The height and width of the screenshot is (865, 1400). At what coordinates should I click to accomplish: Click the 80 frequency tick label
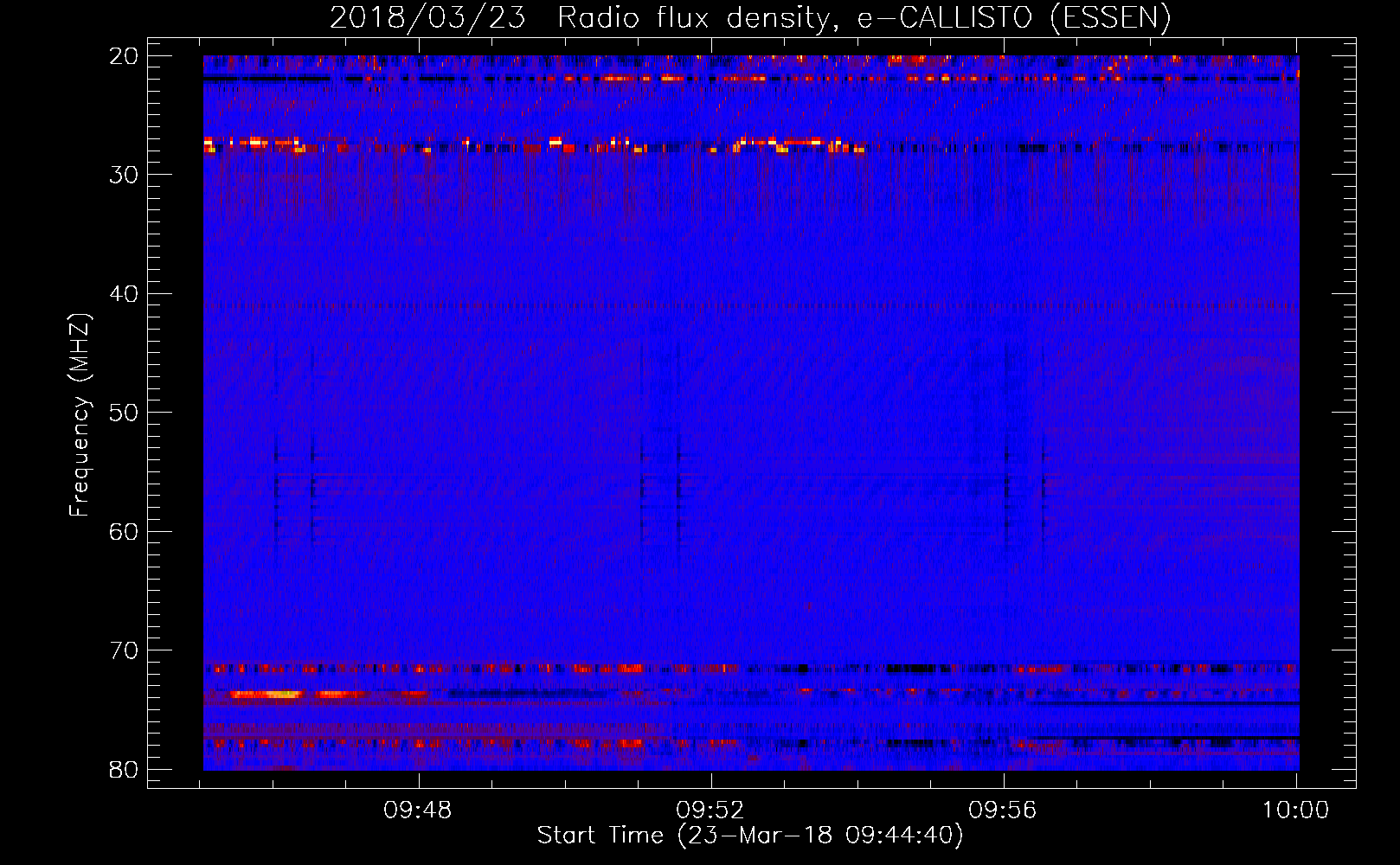(124, 769)
